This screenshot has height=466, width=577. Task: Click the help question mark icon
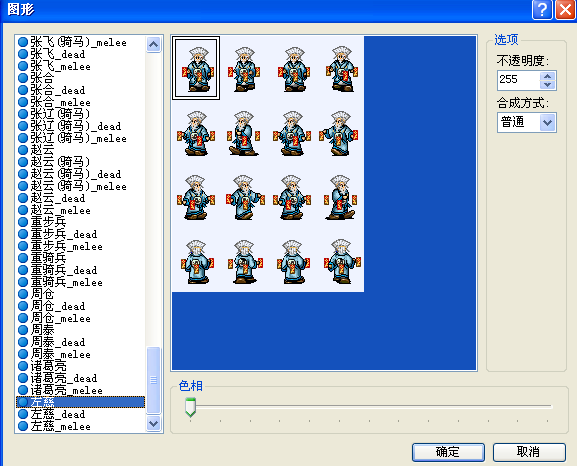click(542, 9)
